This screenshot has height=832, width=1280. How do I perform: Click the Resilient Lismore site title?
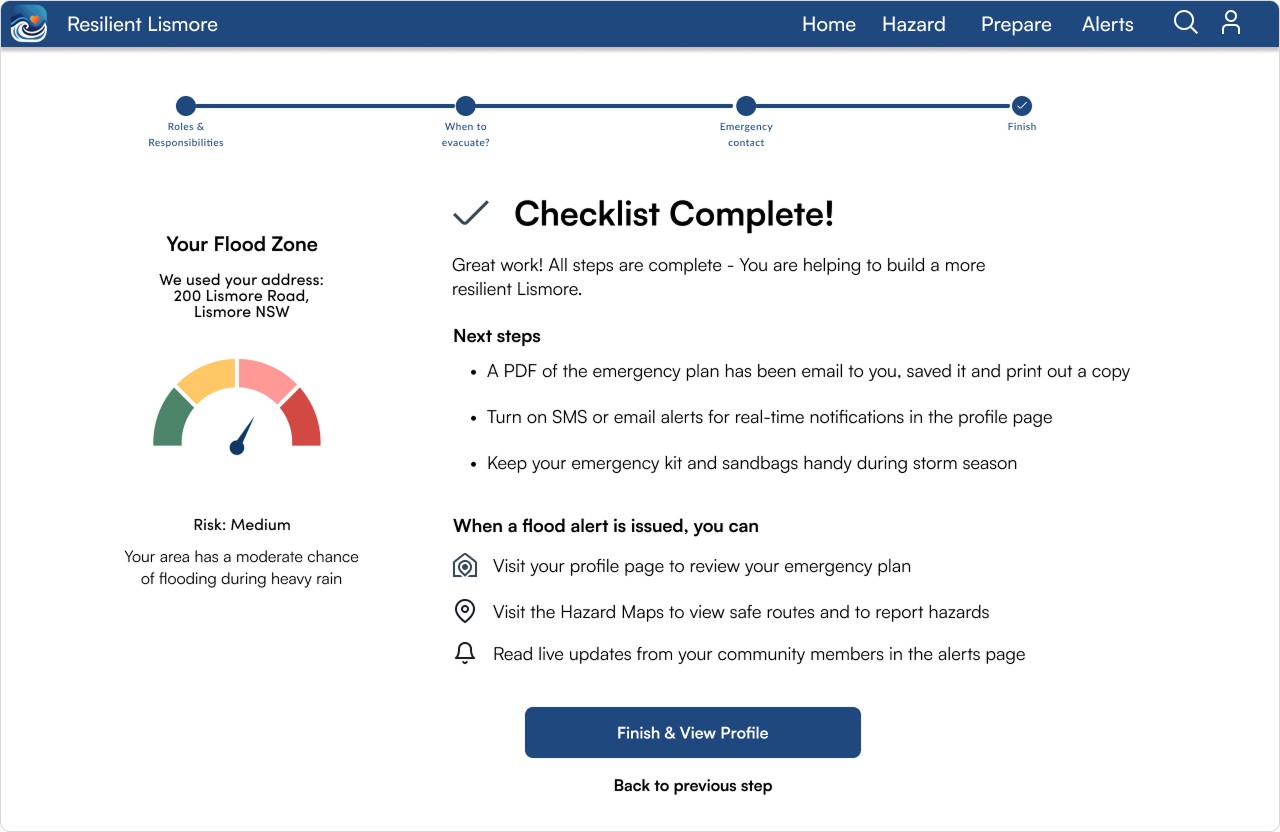(142, 24)
